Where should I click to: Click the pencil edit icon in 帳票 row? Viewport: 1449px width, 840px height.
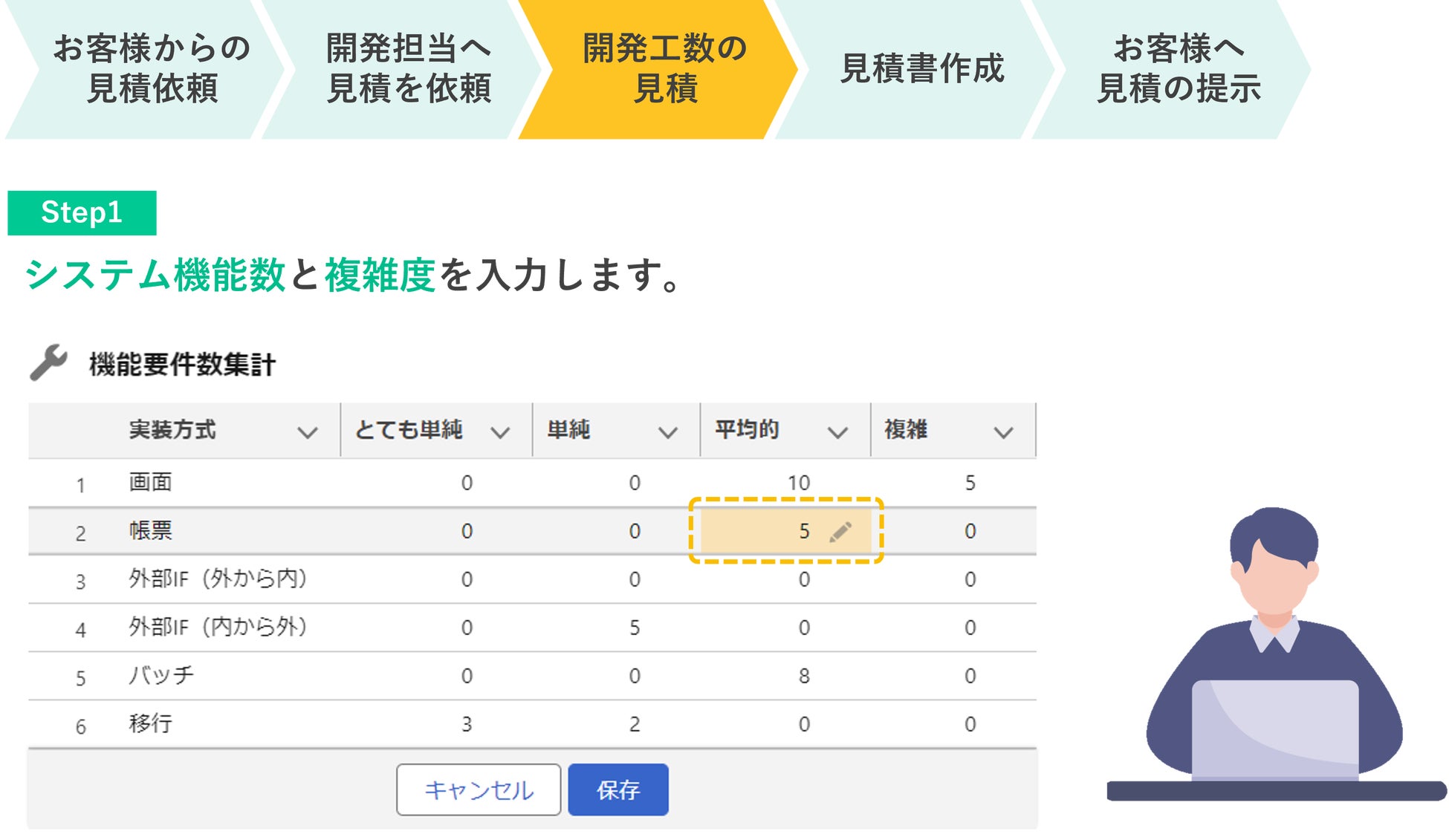coord(840,532)
